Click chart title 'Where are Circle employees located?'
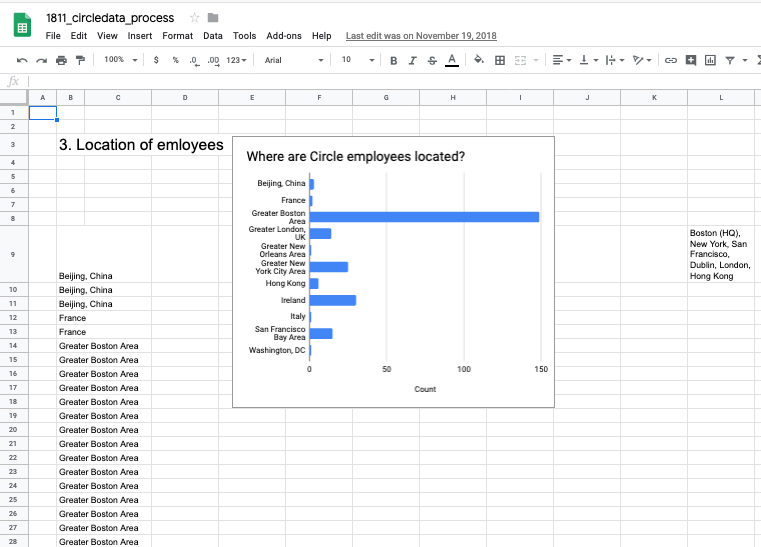Image resolution: width=761 pixels, height=547 pixels. tap(355, 157)
